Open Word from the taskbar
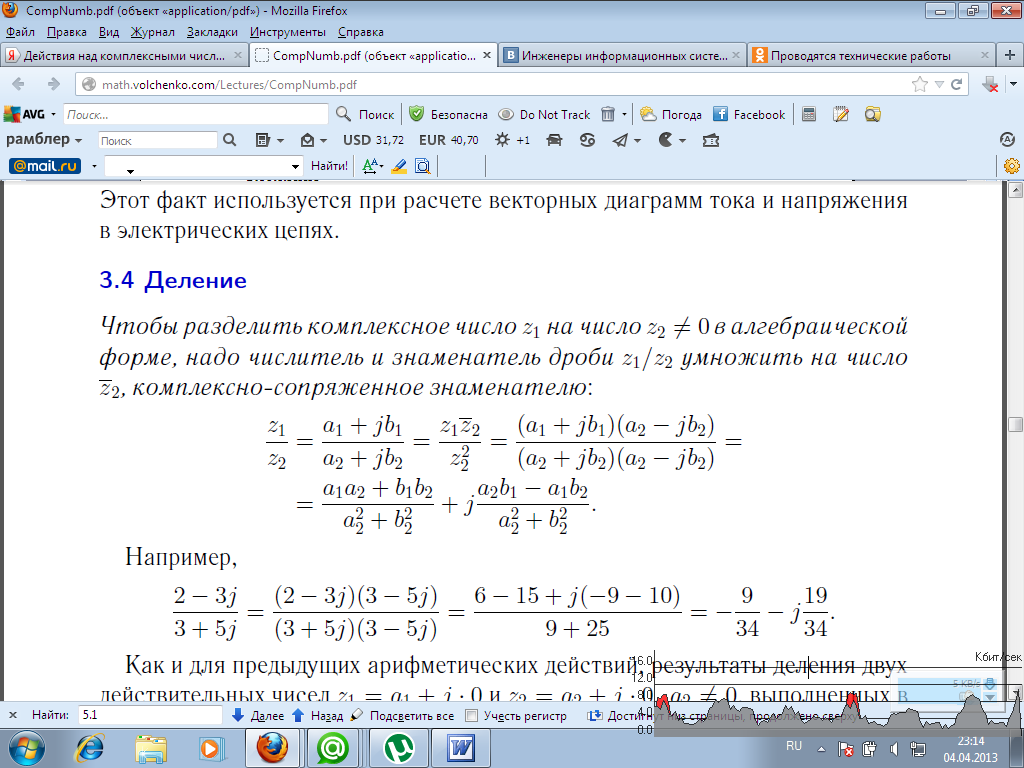This screenshot has width=1024, height=768. 460,748
